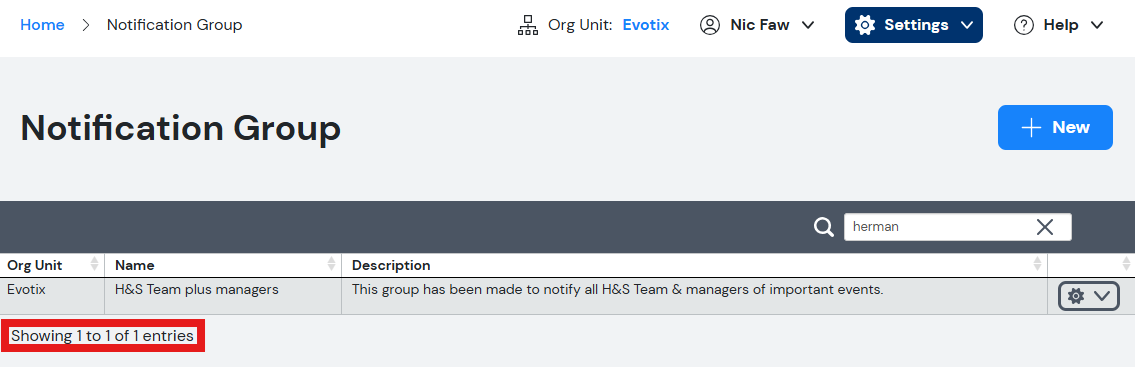Sort table by Name column arrows

pos(332,264)
